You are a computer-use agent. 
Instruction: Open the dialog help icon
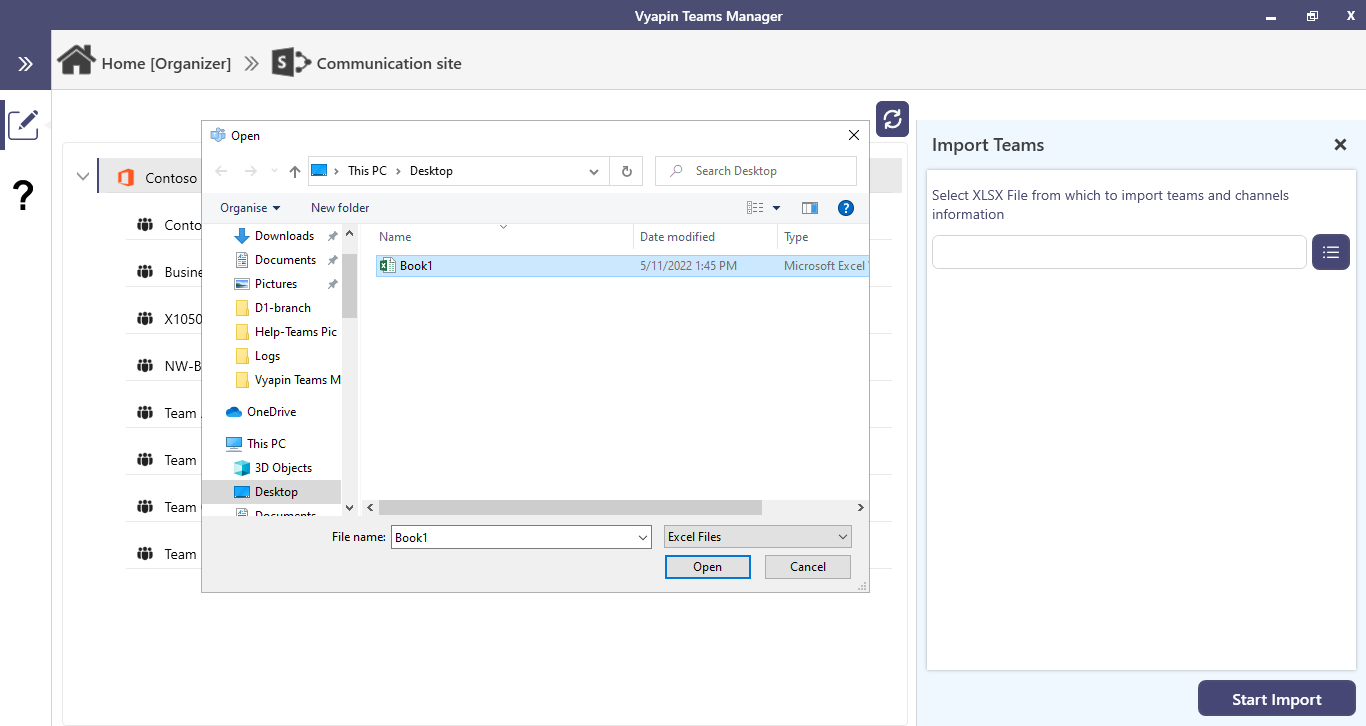[x=846, y=208]
